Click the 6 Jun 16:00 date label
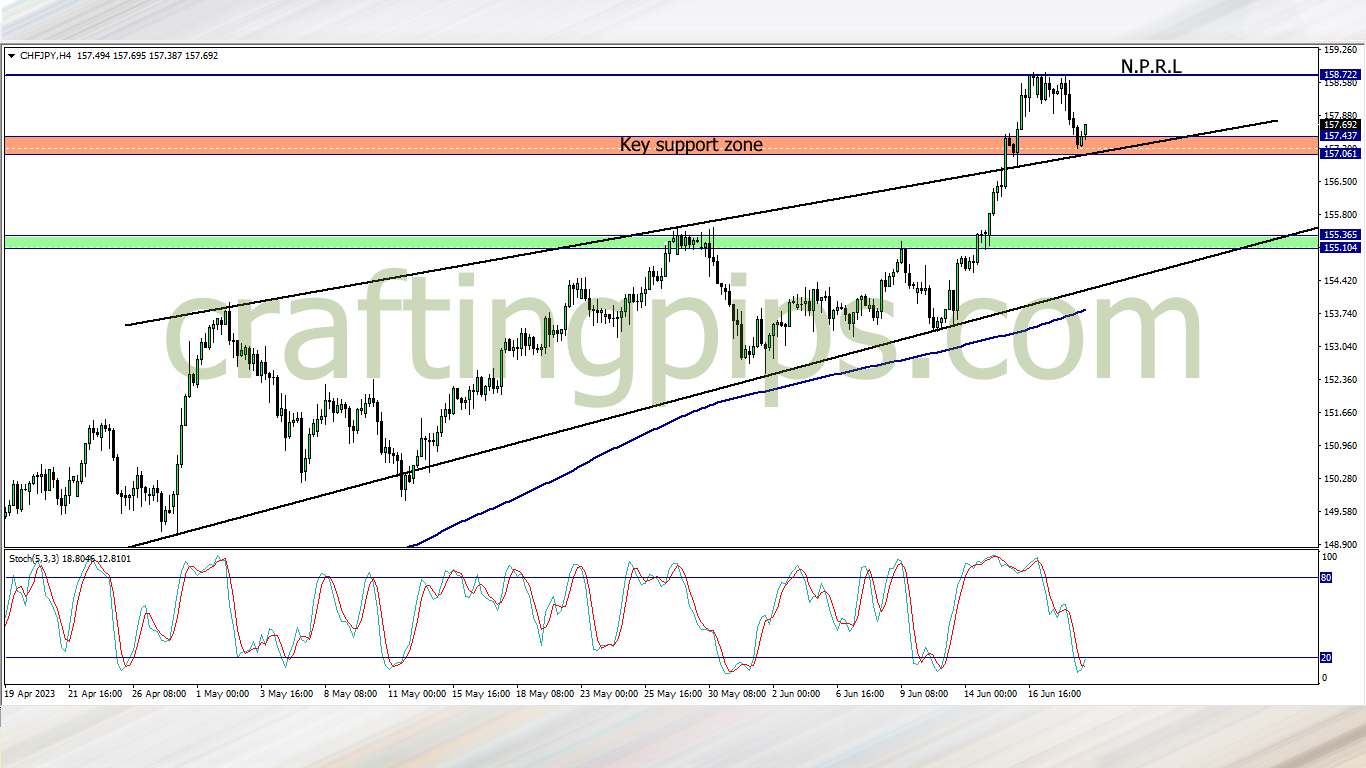 click(862, 692)
